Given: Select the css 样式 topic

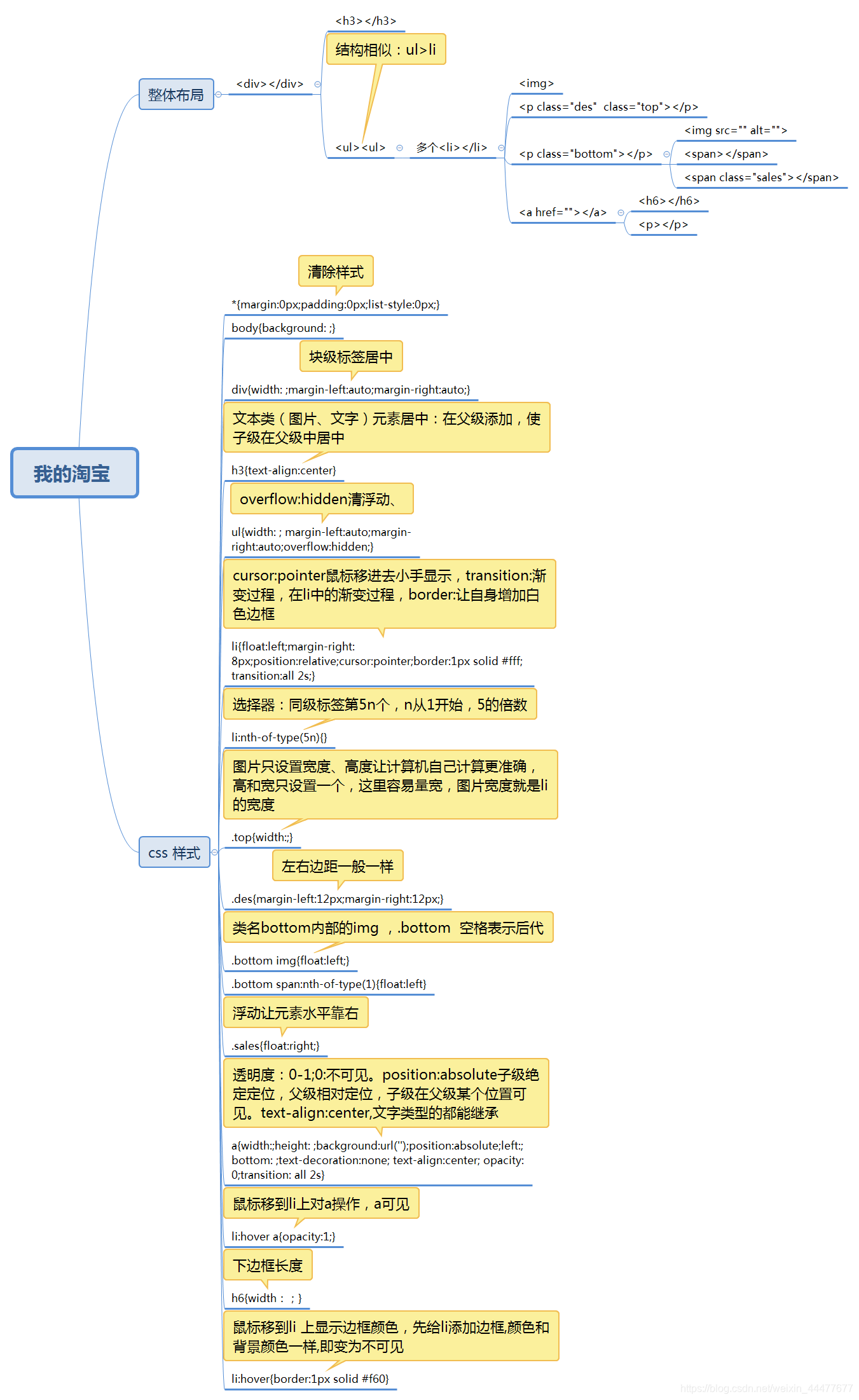Looking at the screenshot, I should pos(174,852).
